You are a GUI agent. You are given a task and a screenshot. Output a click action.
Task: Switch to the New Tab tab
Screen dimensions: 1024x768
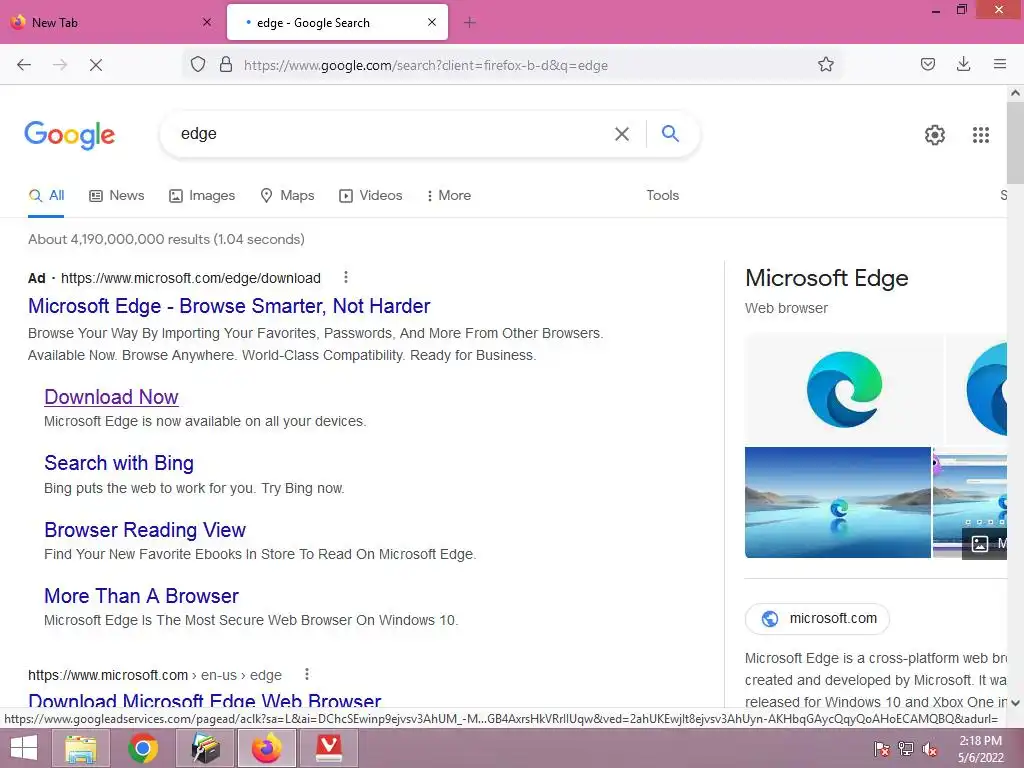click(x=112, y=22)
